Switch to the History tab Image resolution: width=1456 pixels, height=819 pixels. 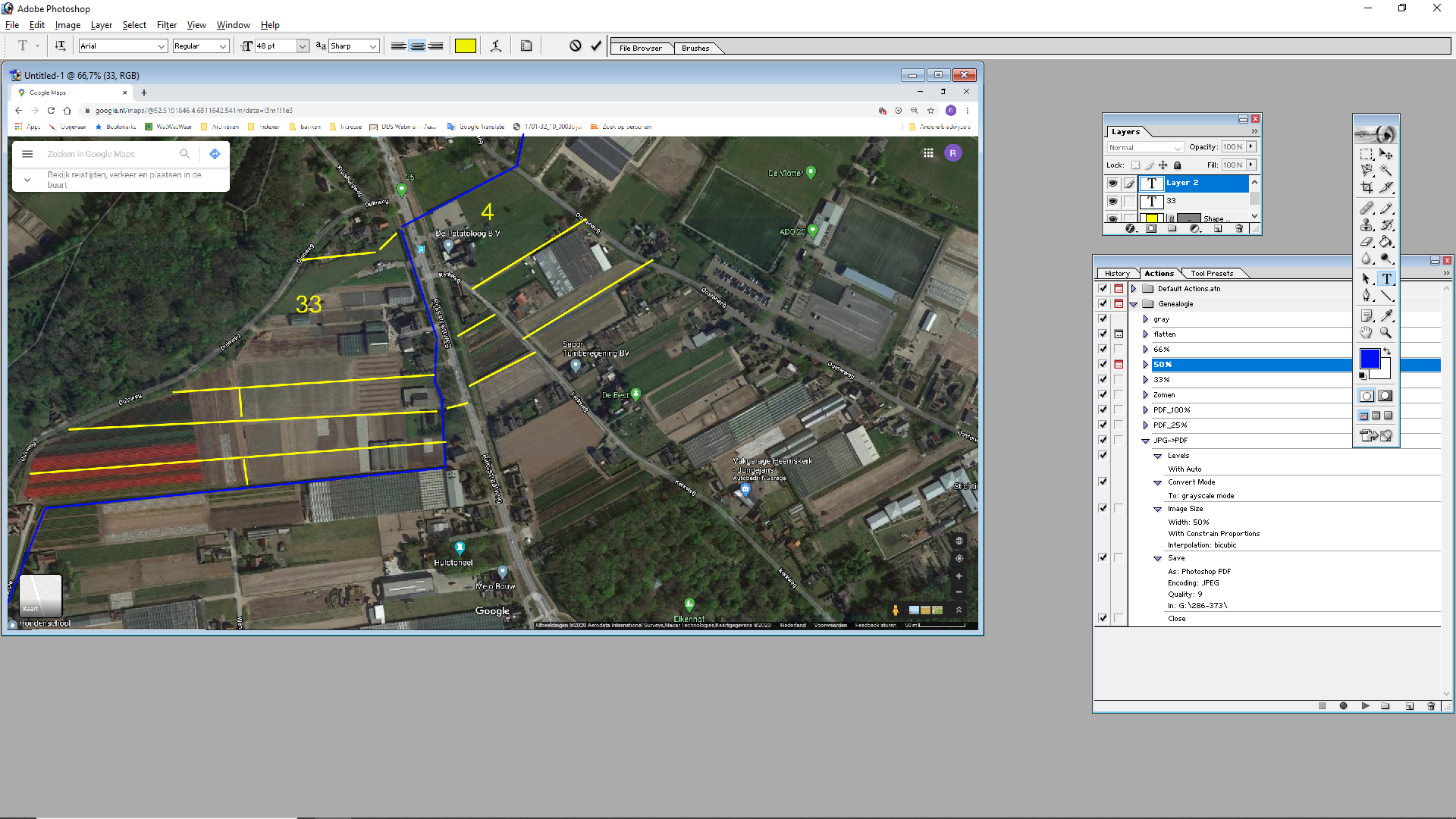coord(1116,273)
